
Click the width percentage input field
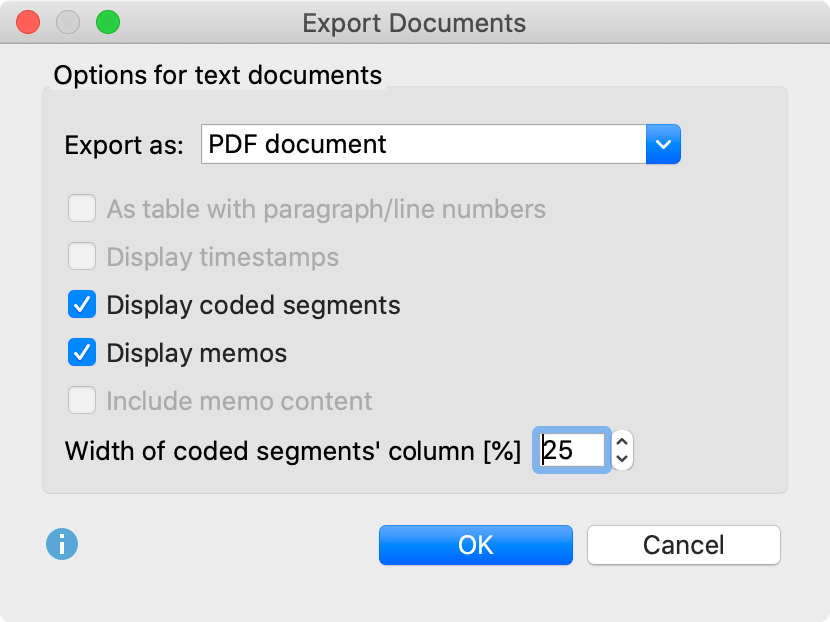point(571,450)
